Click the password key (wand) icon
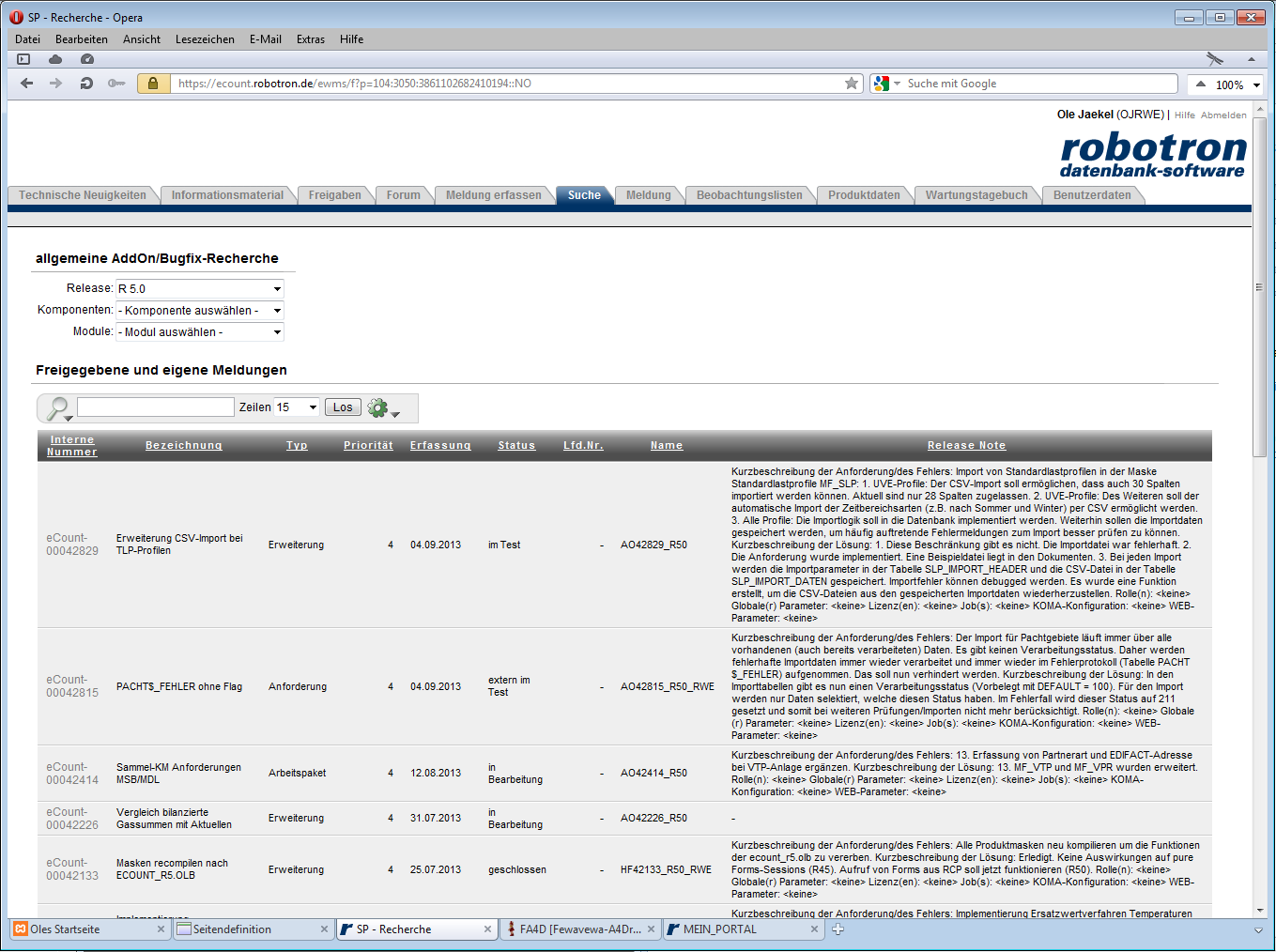This screenshot has height=952, width=1276. 116,84
